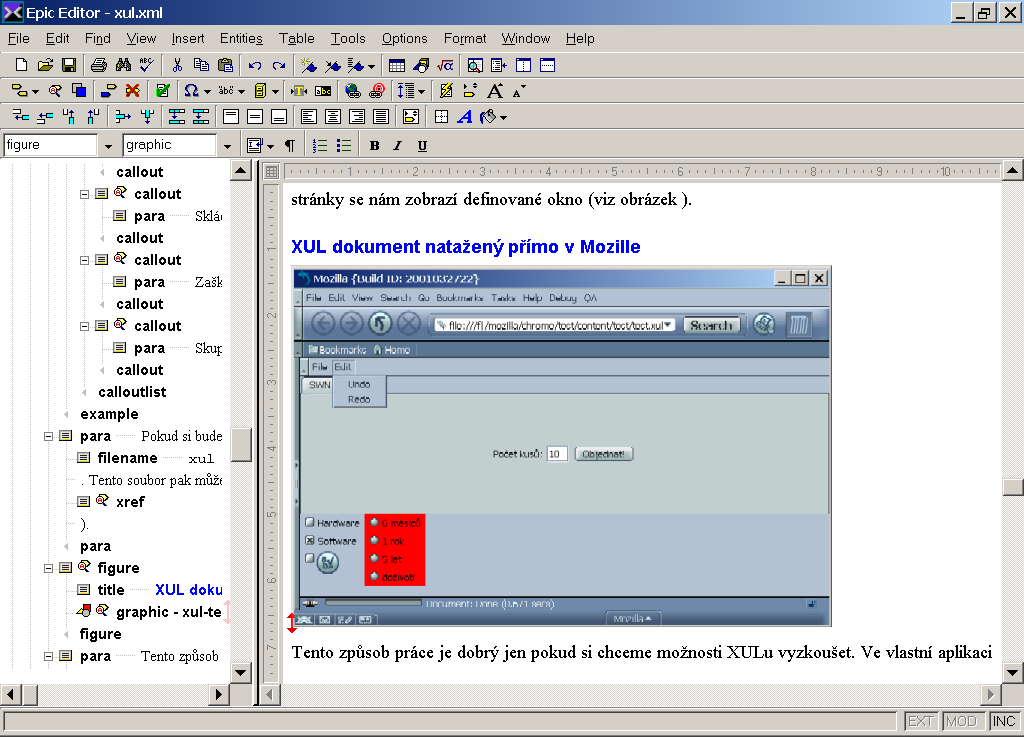This screenshot has height=737, width=1024.
Task: Open the equation editor (√α) icon
Action: (445, 65)
